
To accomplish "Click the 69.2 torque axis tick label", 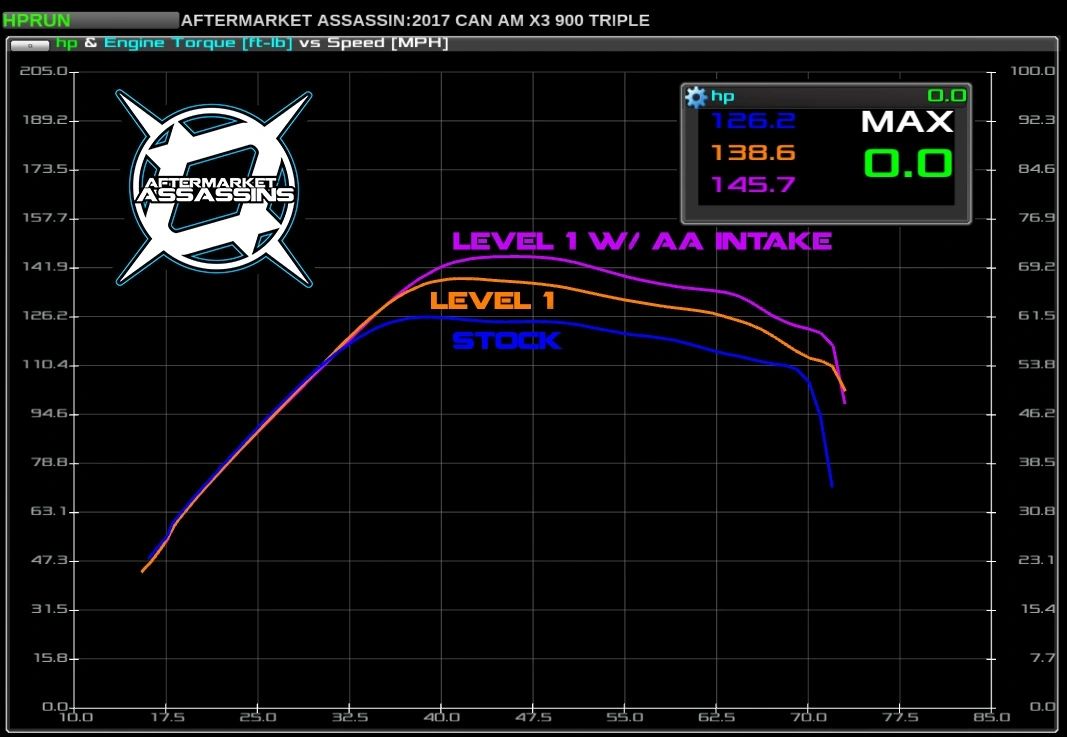I will [1036, 266].
